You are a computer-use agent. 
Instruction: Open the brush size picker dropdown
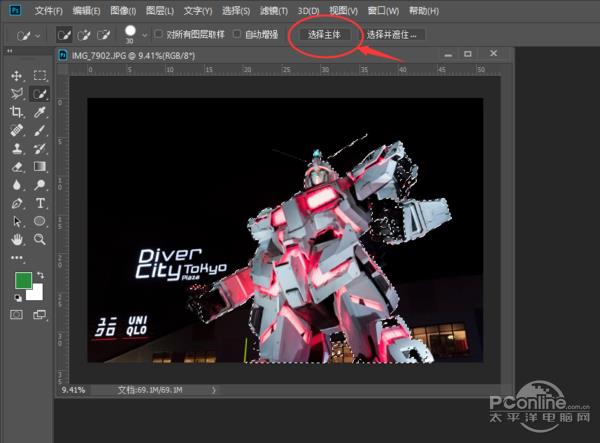pyautogui.click(x=145, y=35)
